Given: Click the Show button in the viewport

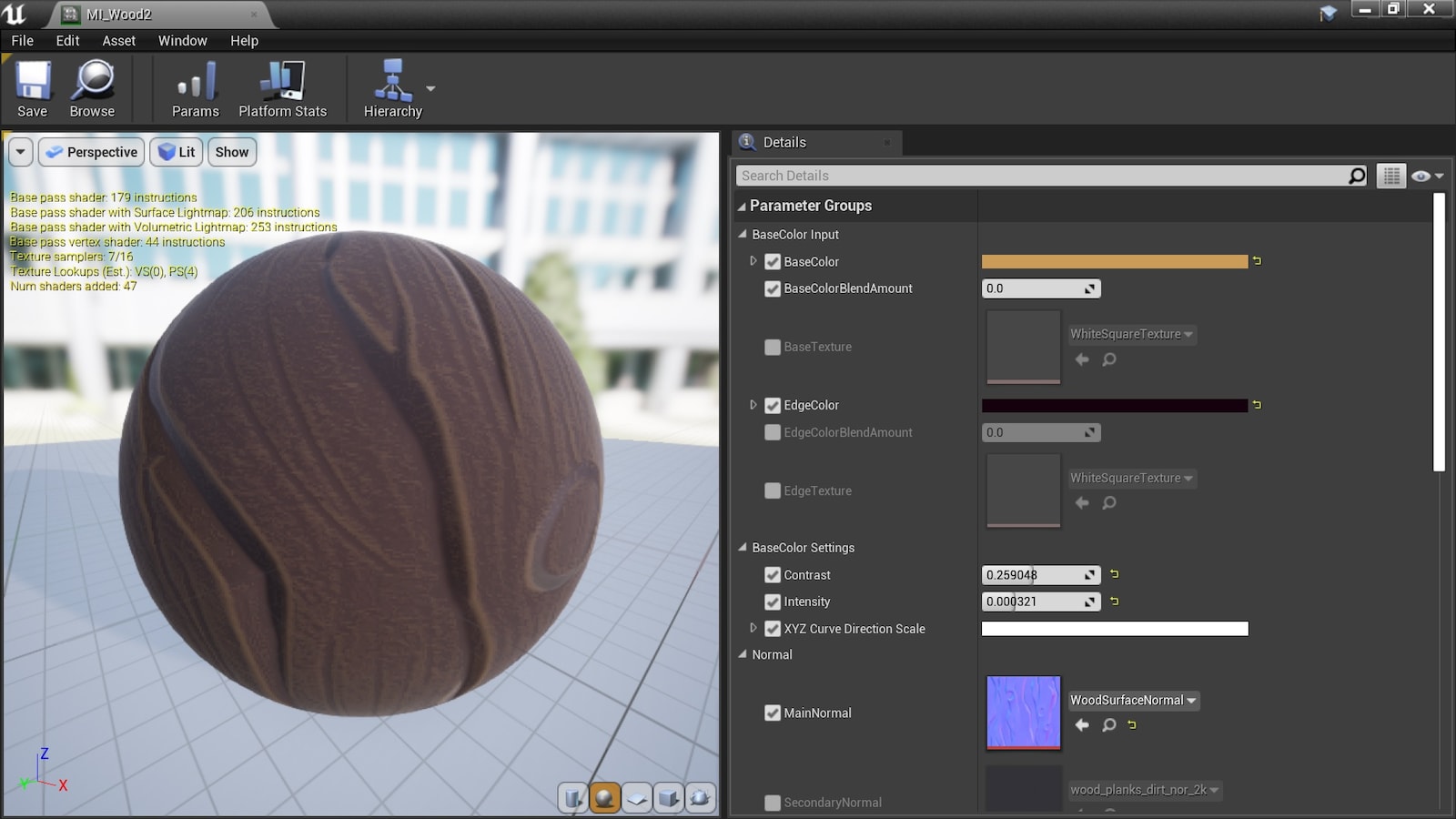Looking at the screenshot, I should pyautogui.click(x=231, y=151).
